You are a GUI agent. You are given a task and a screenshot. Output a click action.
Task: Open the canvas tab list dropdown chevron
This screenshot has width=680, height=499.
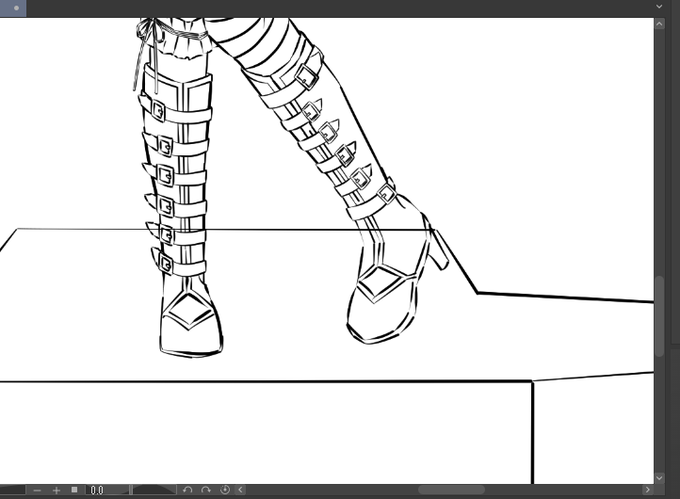(x=659, y=7)
